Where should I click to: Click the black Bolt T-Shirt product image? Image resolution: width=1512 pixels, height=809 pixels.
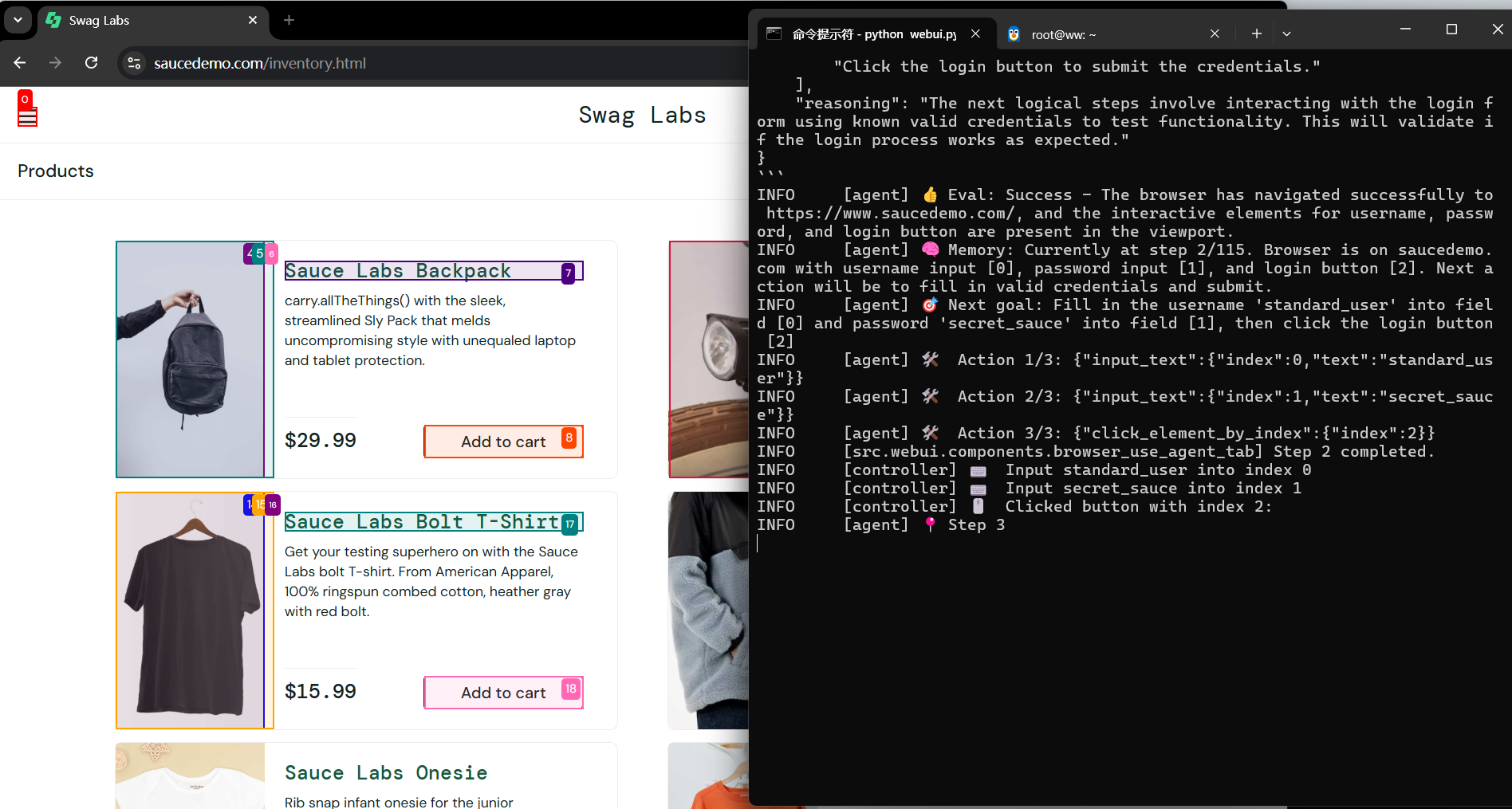coord(190,611)
